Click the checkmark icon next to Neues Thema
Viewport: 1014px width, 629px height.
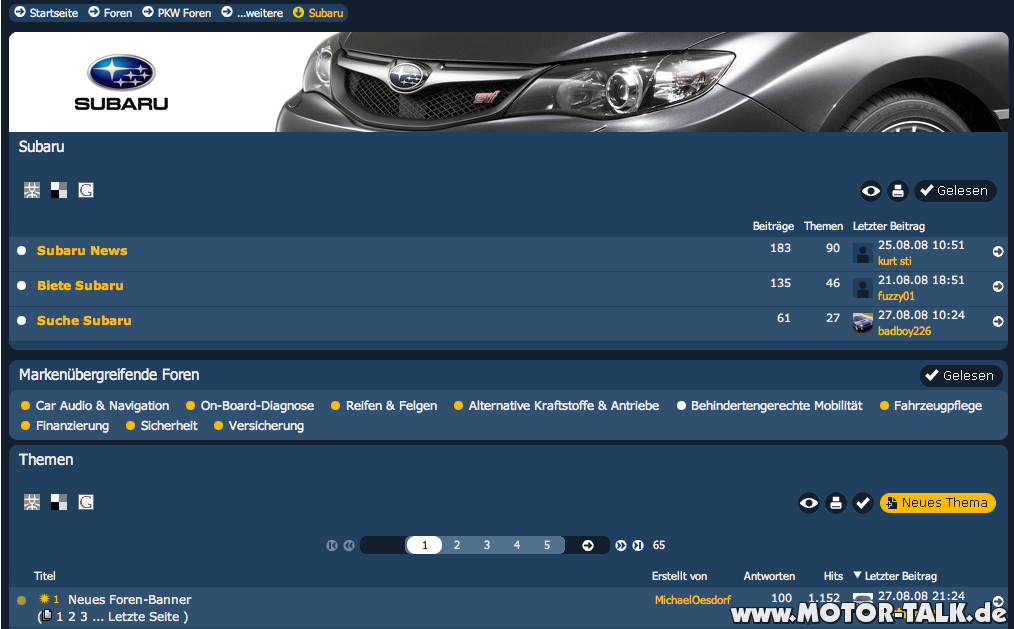pos(863,503)
